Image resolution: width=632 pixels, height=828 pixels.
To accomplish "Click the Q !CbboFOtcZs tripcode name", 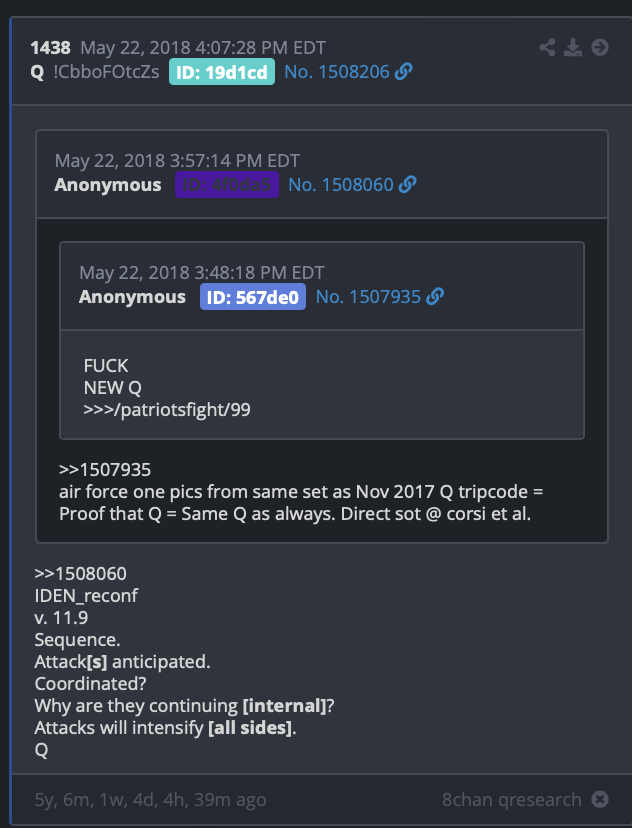I will (95, 72).
